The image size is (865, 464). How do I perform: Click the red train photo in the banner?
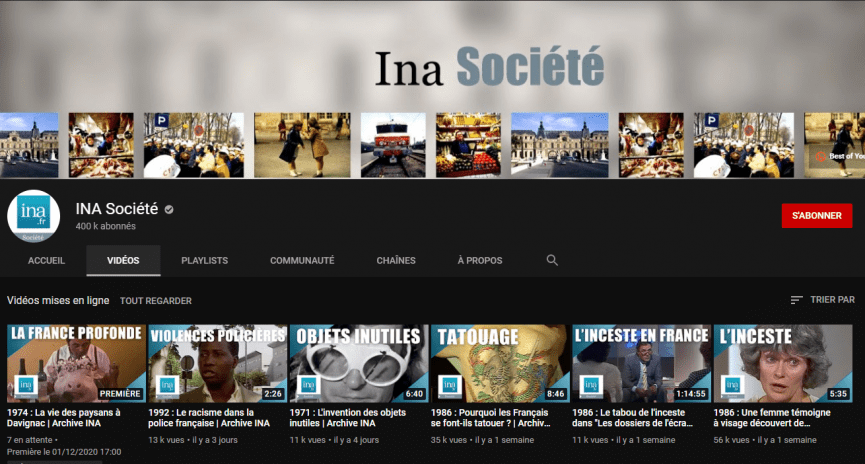coord(393,145)
